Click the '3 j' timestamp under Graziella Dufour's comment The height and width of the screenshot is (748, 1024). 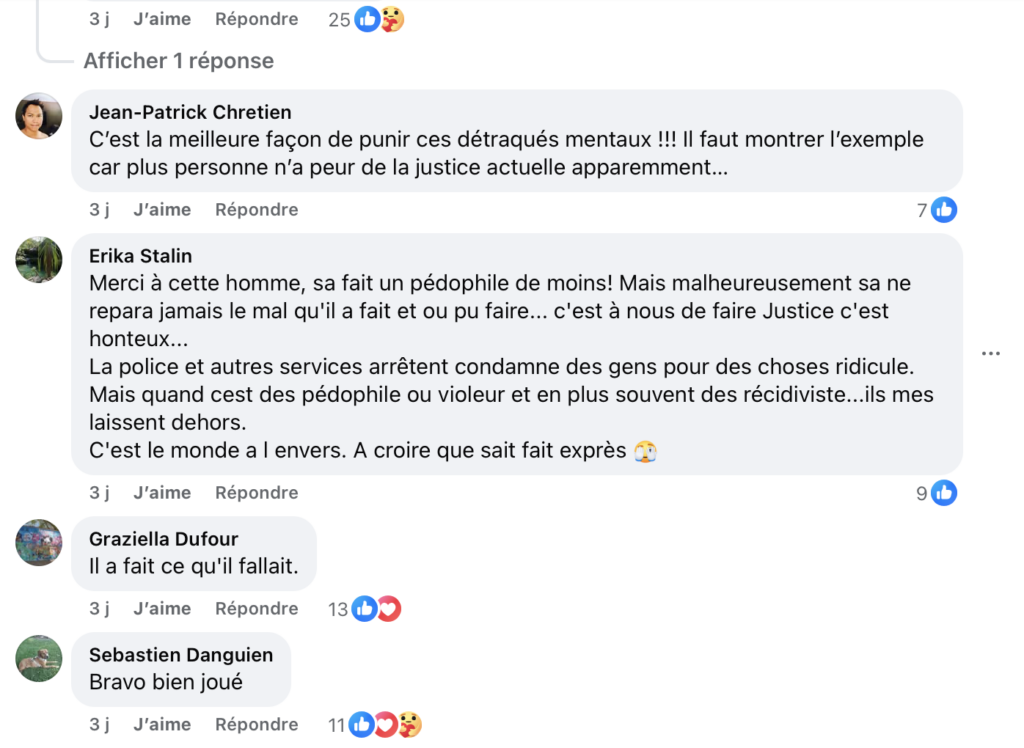coord(99,608)
